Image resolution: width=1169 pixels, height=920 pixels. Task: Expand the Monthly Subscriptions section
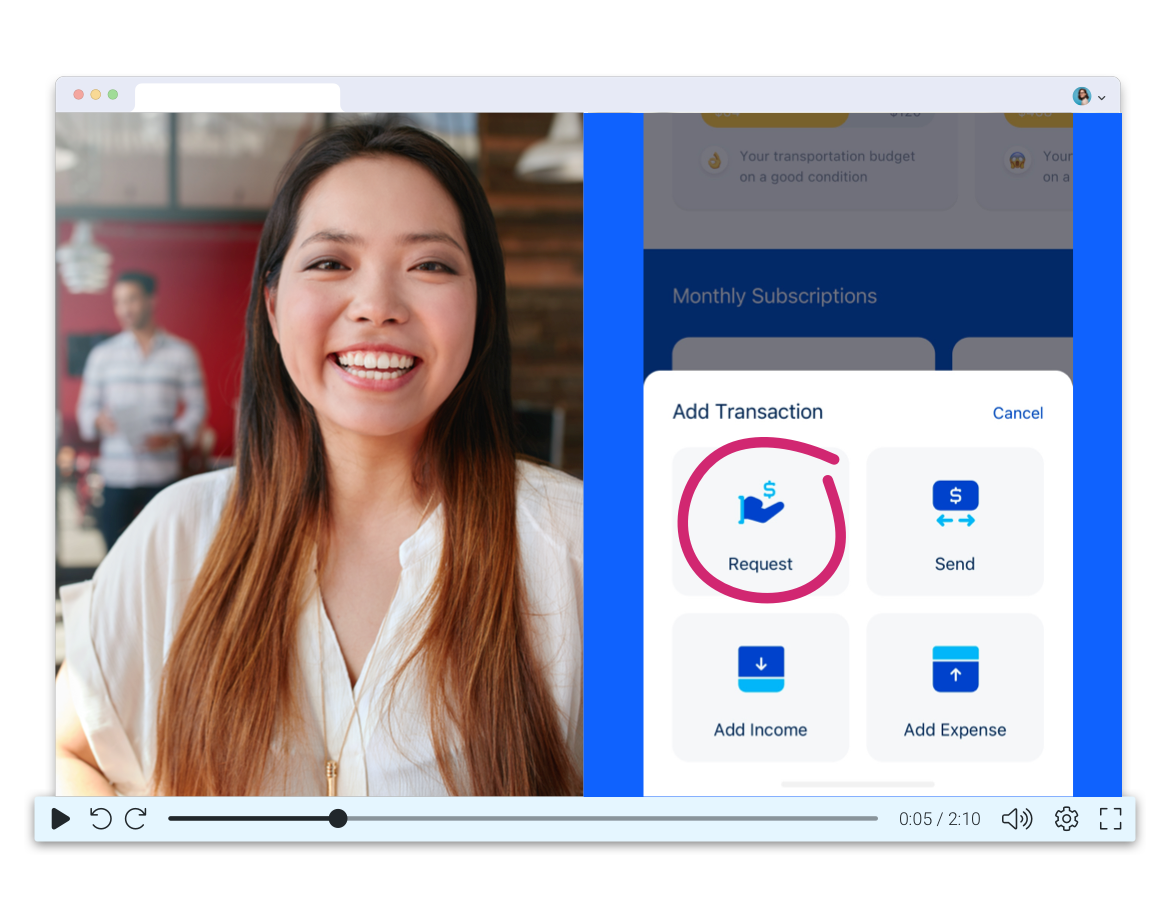(775, 296)
